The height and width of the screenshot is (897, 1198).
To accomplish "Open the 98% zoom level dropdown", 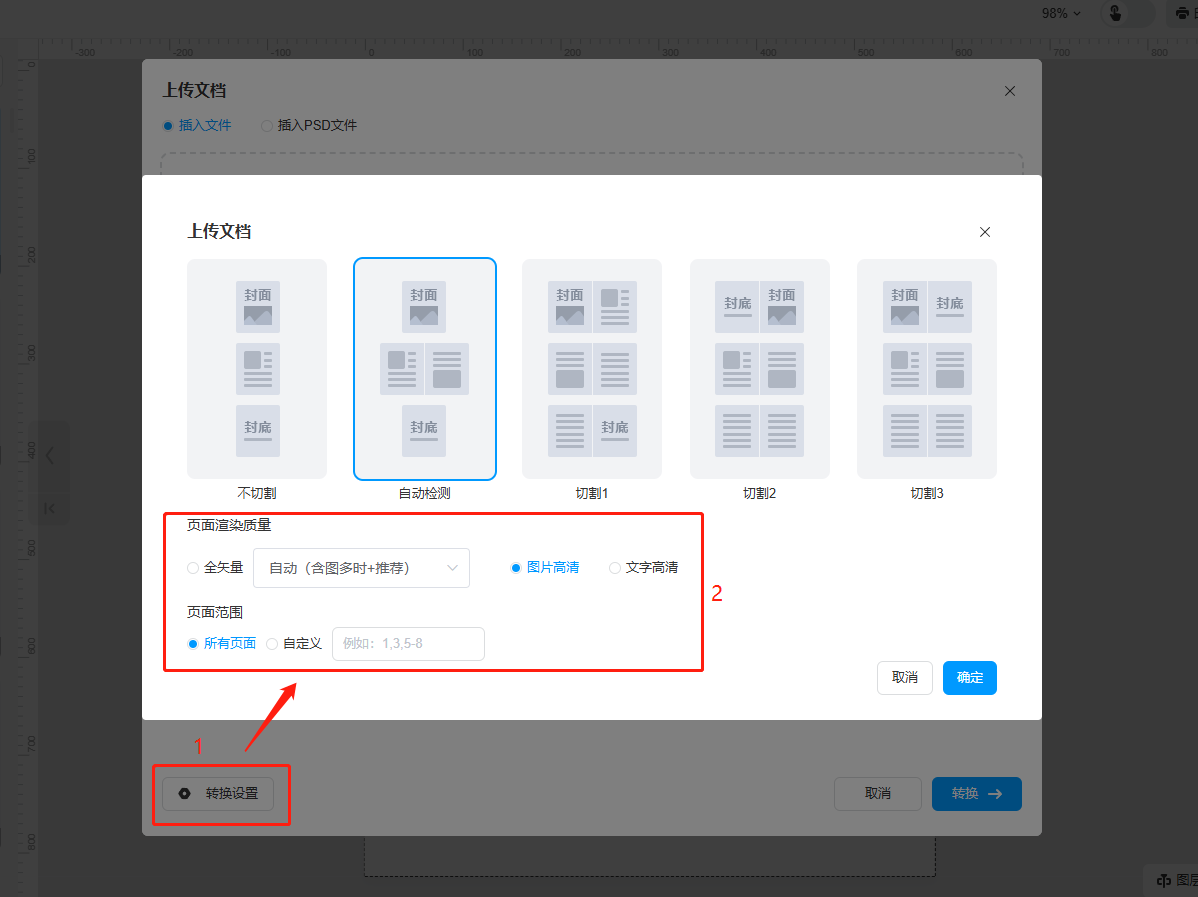I will click(x=1060, y=14).
